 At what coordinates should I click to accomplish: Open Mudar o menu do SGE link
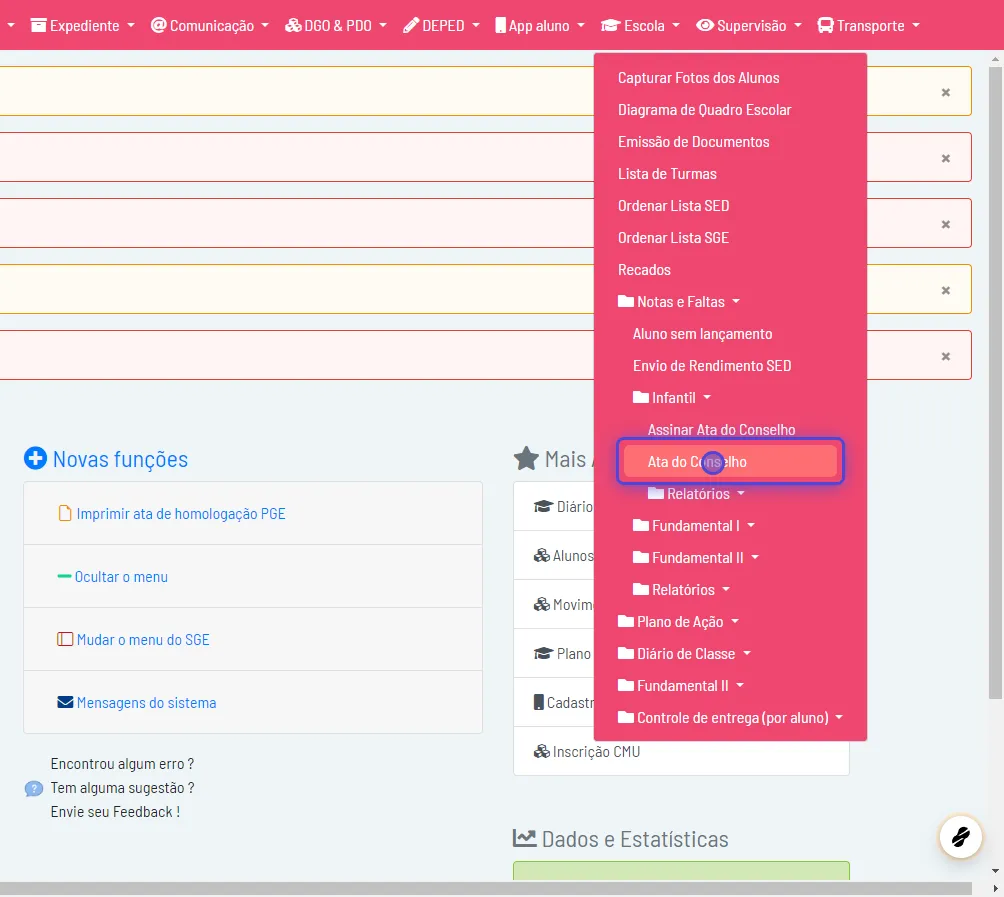point(143,640)
